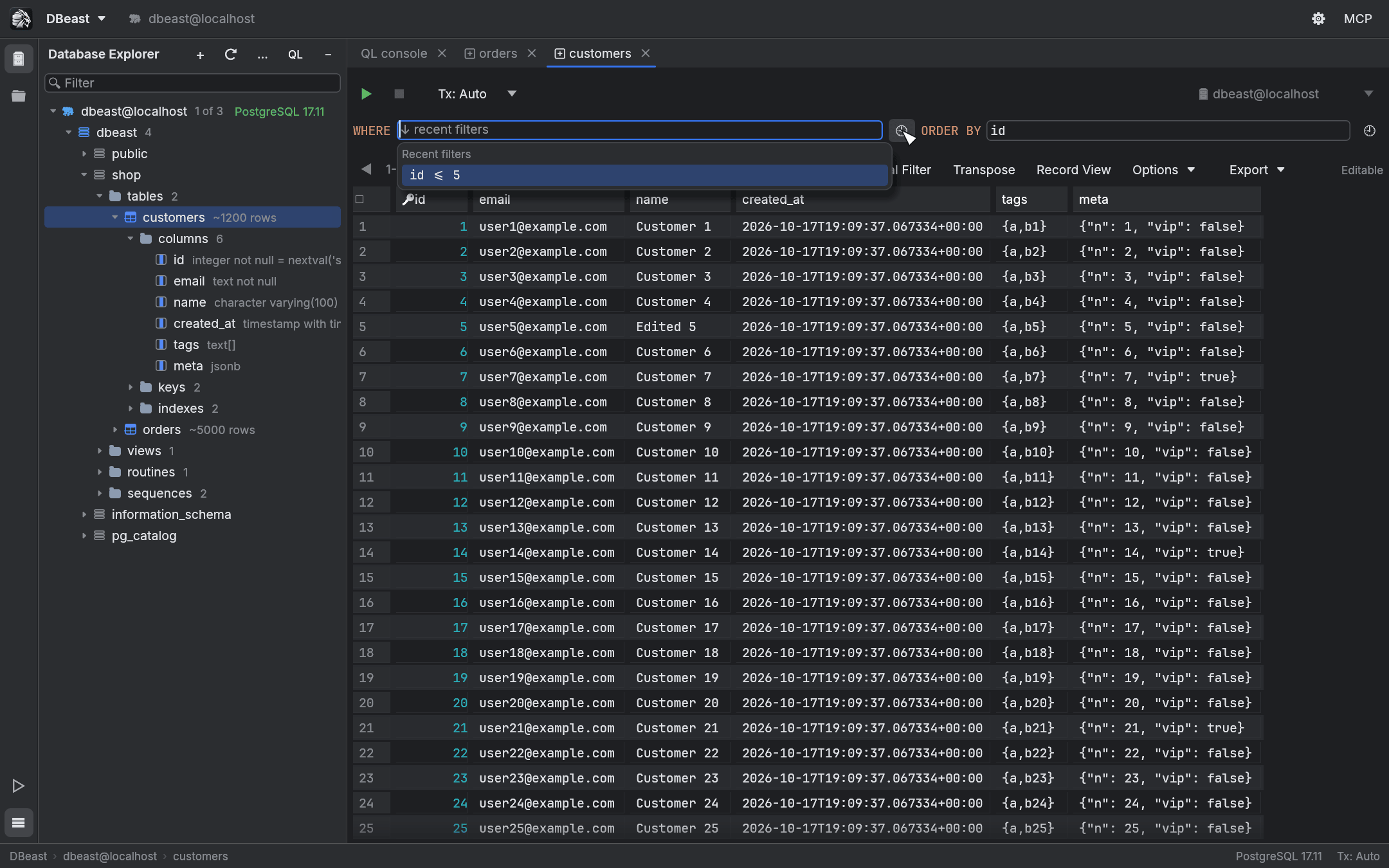Click the ORDER BY input field
1389x868 pixels.
(1168, 131)
